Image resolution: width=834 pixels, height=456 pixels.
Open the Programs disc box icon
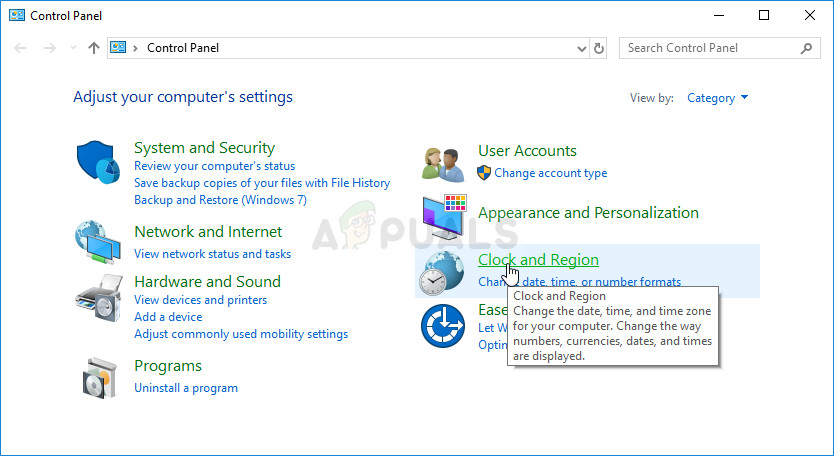(98, 376)
